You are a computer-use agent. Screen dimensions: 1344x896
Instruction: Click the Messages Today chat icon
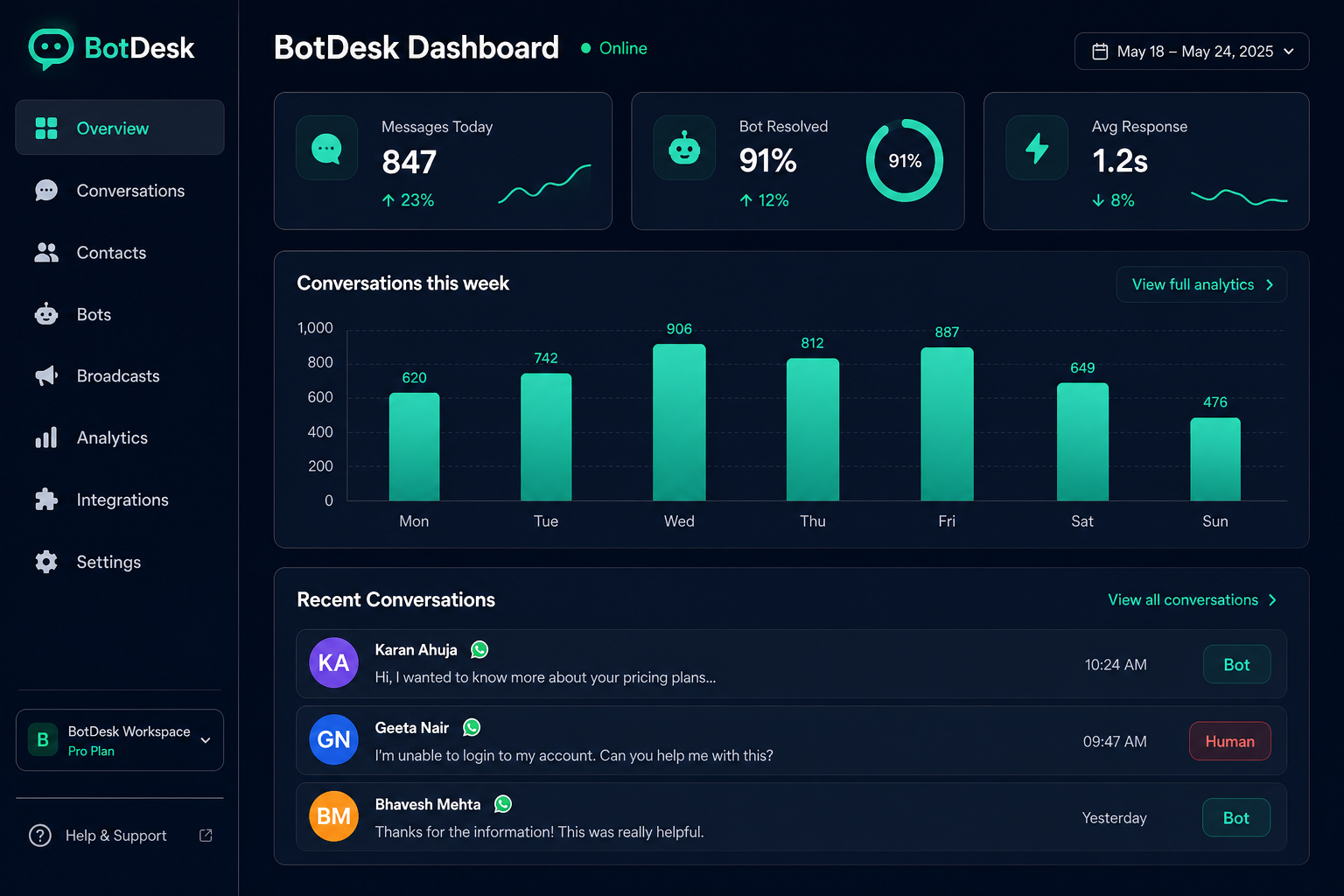(x=327, y=148)
